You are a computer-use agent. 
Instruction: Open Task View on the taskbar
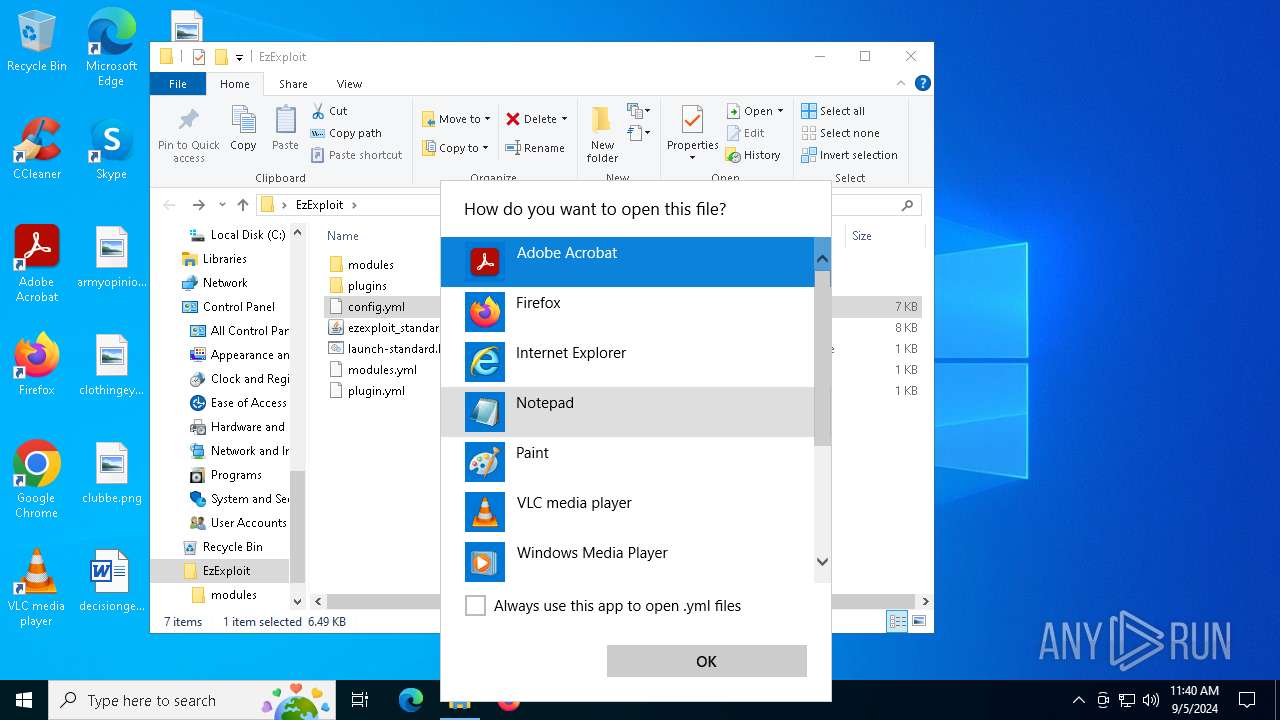tap(360, 700)
